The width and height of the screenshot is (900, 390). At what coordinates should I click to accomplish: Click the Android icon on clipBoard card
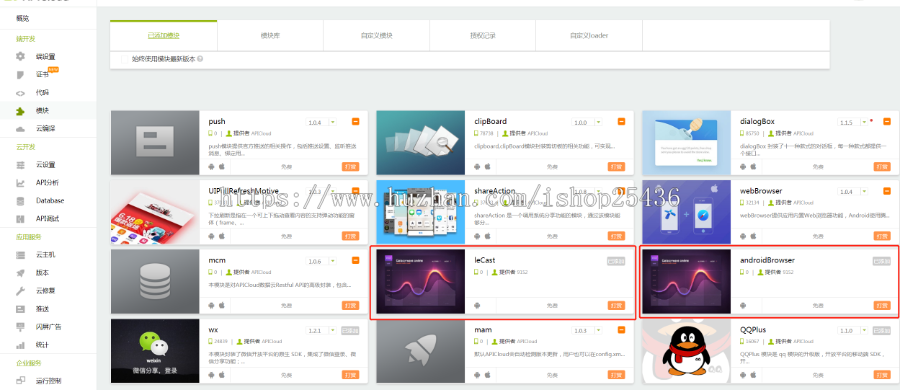click(477, 167)
